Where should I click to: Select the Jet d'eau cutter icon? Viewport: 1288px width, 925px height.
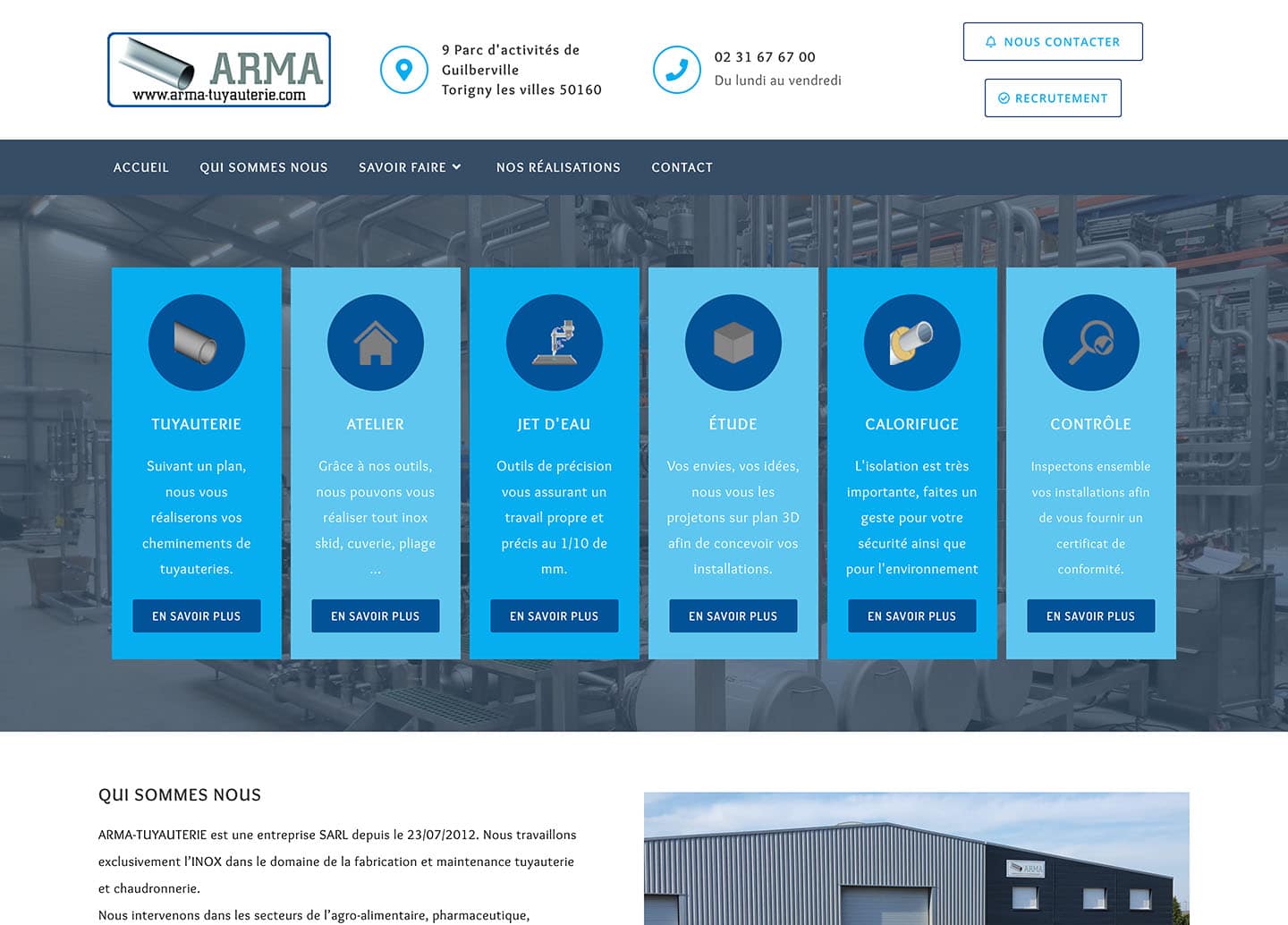(x=555, y=343)
